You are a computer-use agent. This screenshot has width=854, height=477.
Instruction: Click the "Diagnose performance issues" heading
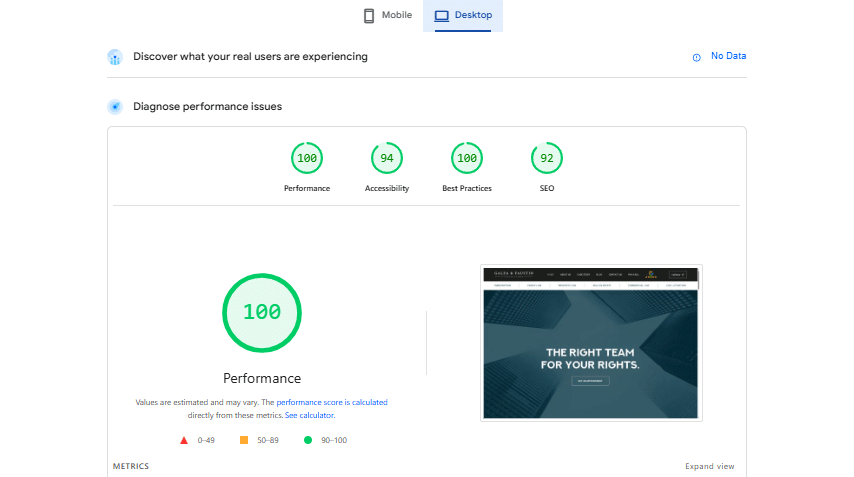(x=207, y=107)
